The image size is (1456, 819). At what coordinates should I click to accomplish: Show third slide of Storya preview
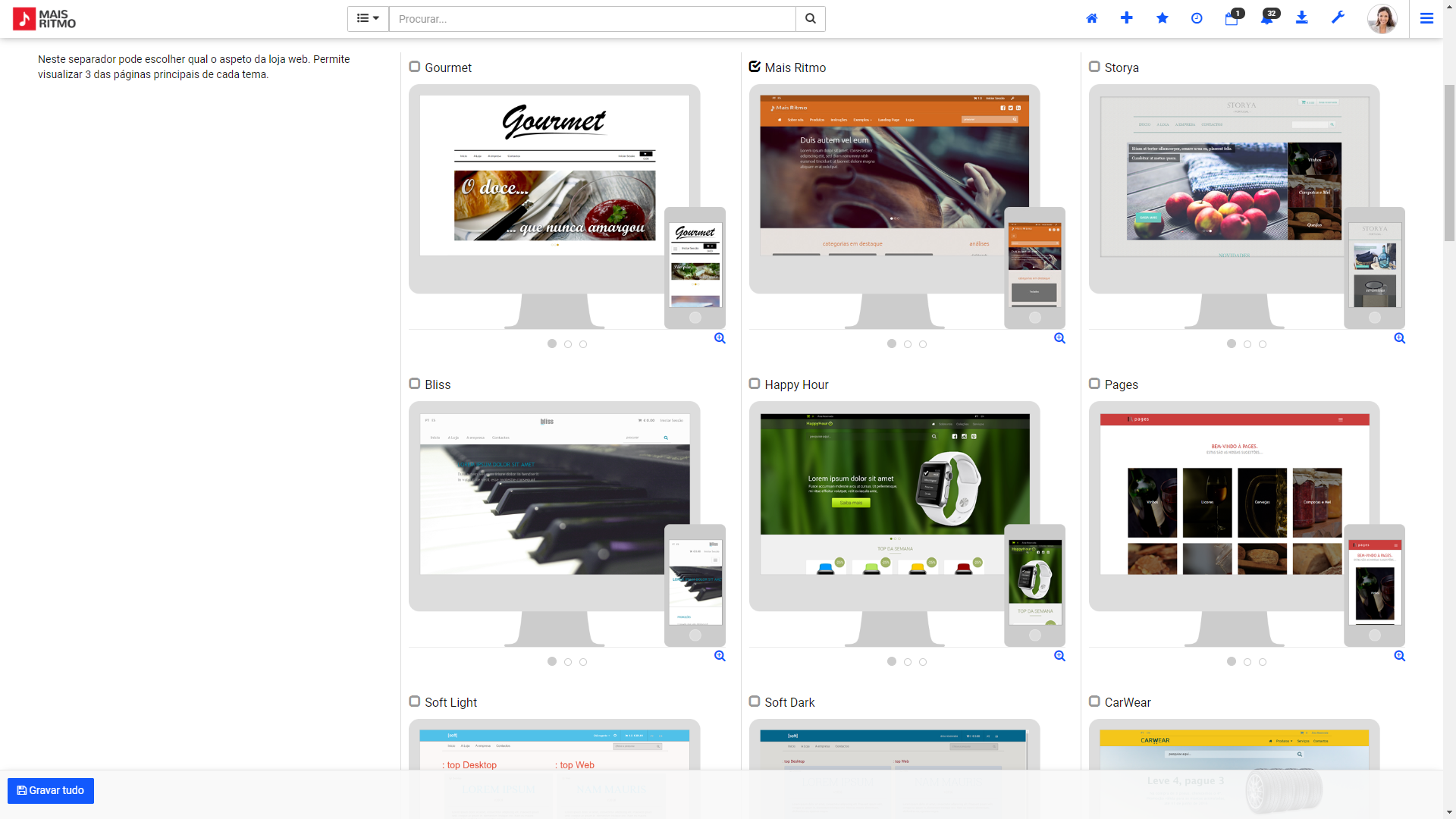pos(1263,344)
